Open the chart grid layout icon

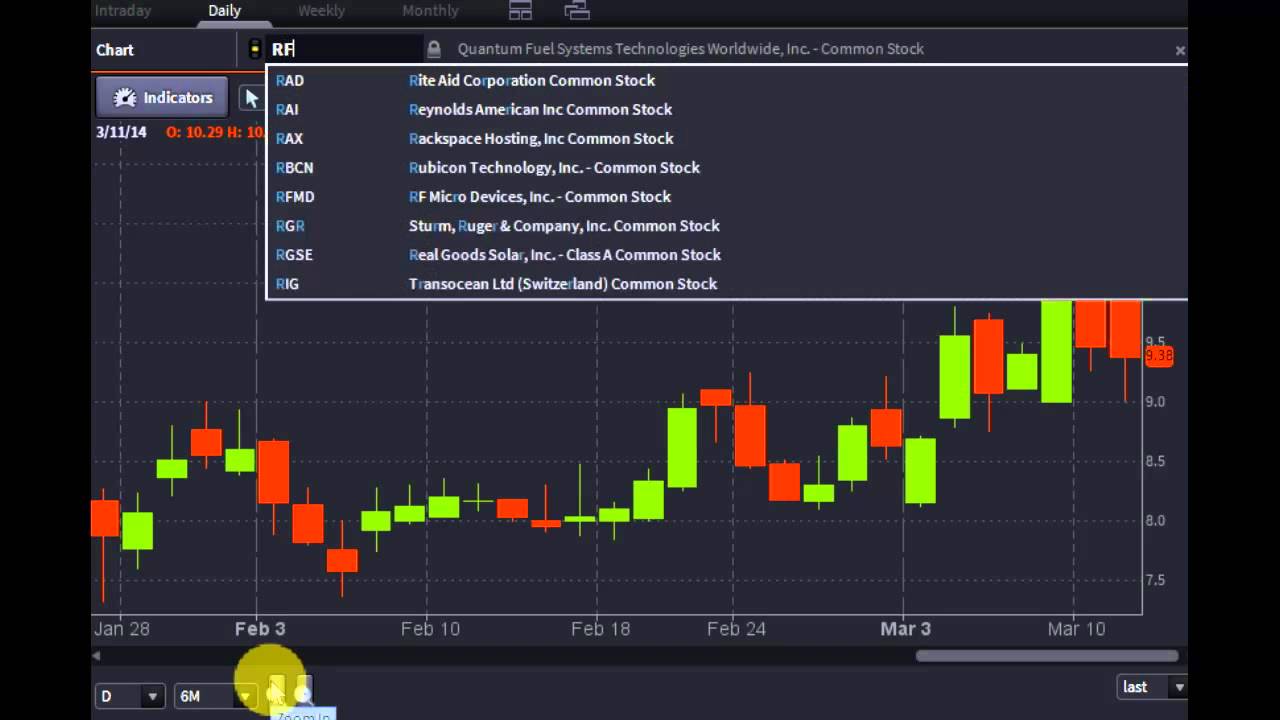tap(520, 11)
